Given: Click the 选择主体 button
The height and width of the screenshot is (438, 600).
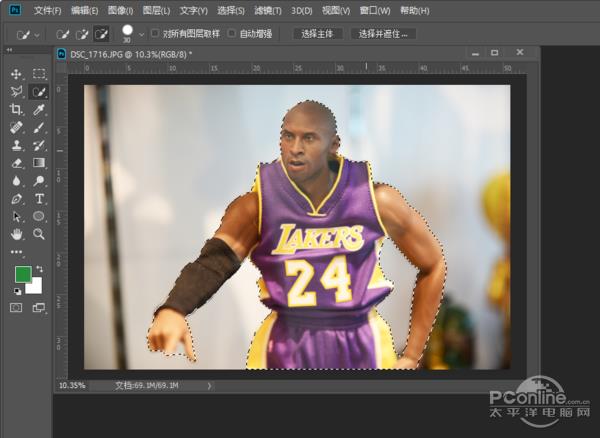Looking at the screenshot, I should 317,34.
